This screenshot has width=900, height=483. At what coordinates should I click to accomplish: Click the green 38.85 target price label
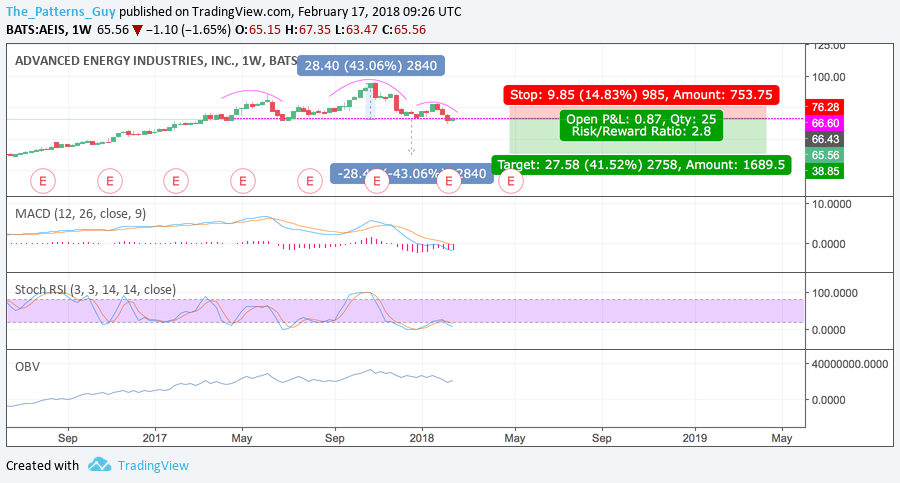click(x=825, y=171)
